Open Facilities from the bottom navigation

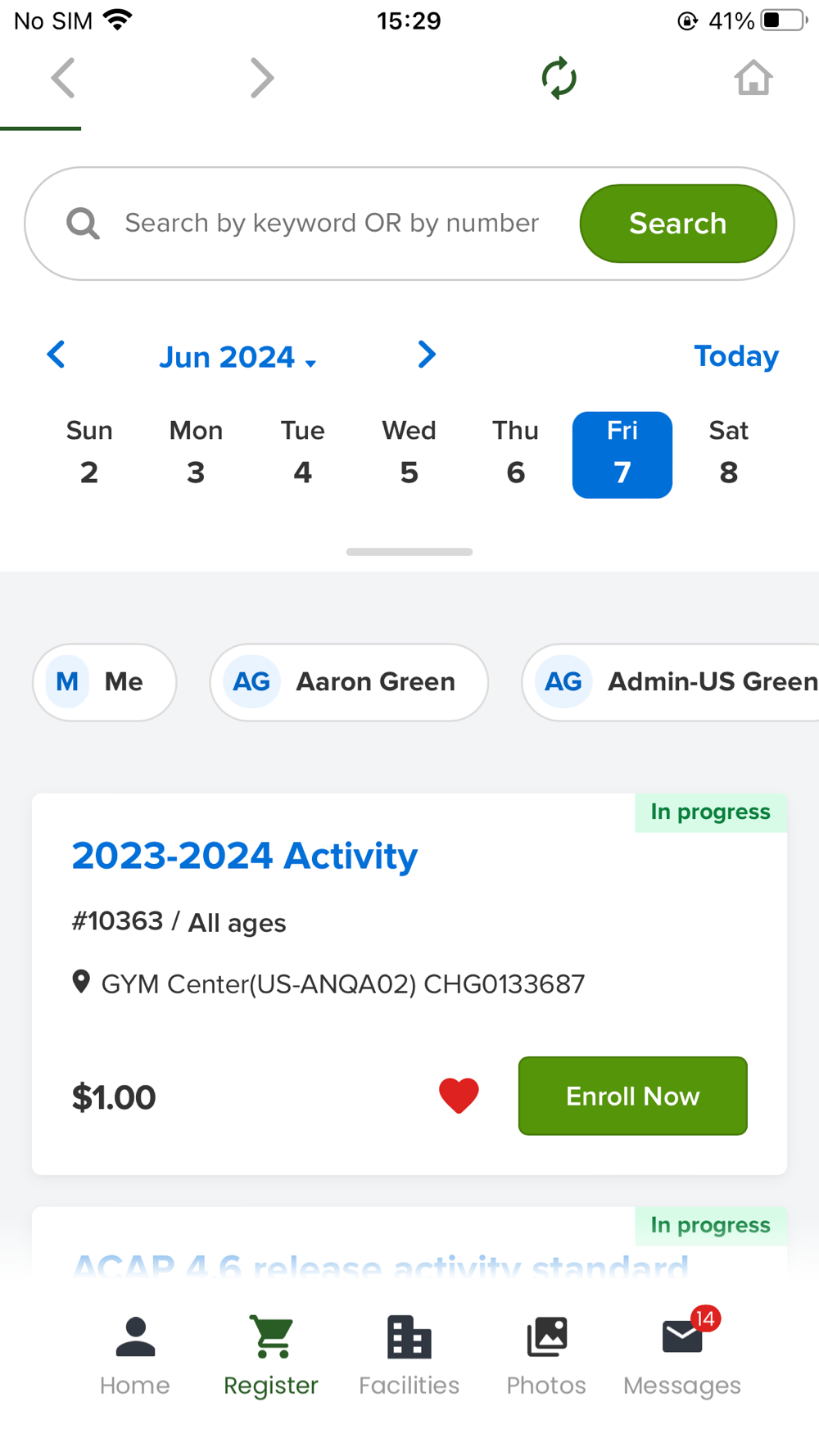click(409, 1355)
